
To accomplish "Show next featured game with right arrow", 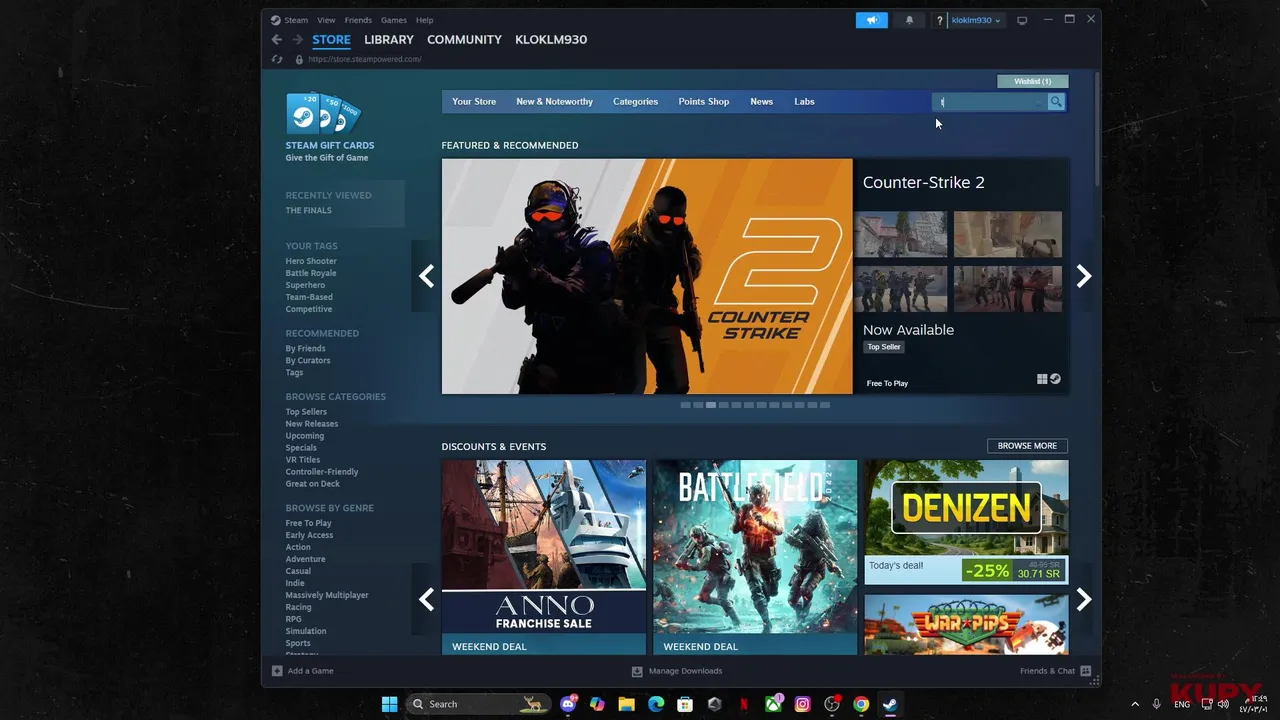I will [x=1084, y=277].
